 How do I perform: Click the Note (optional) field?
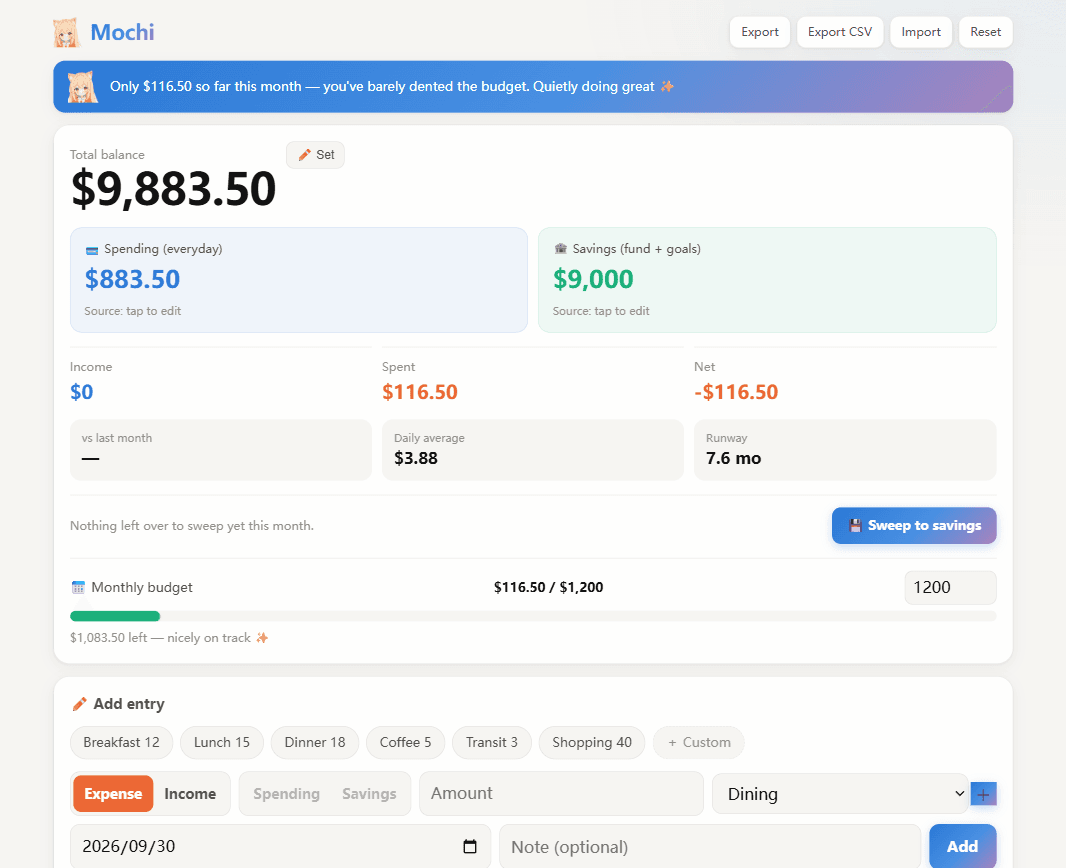click(710, 847)
